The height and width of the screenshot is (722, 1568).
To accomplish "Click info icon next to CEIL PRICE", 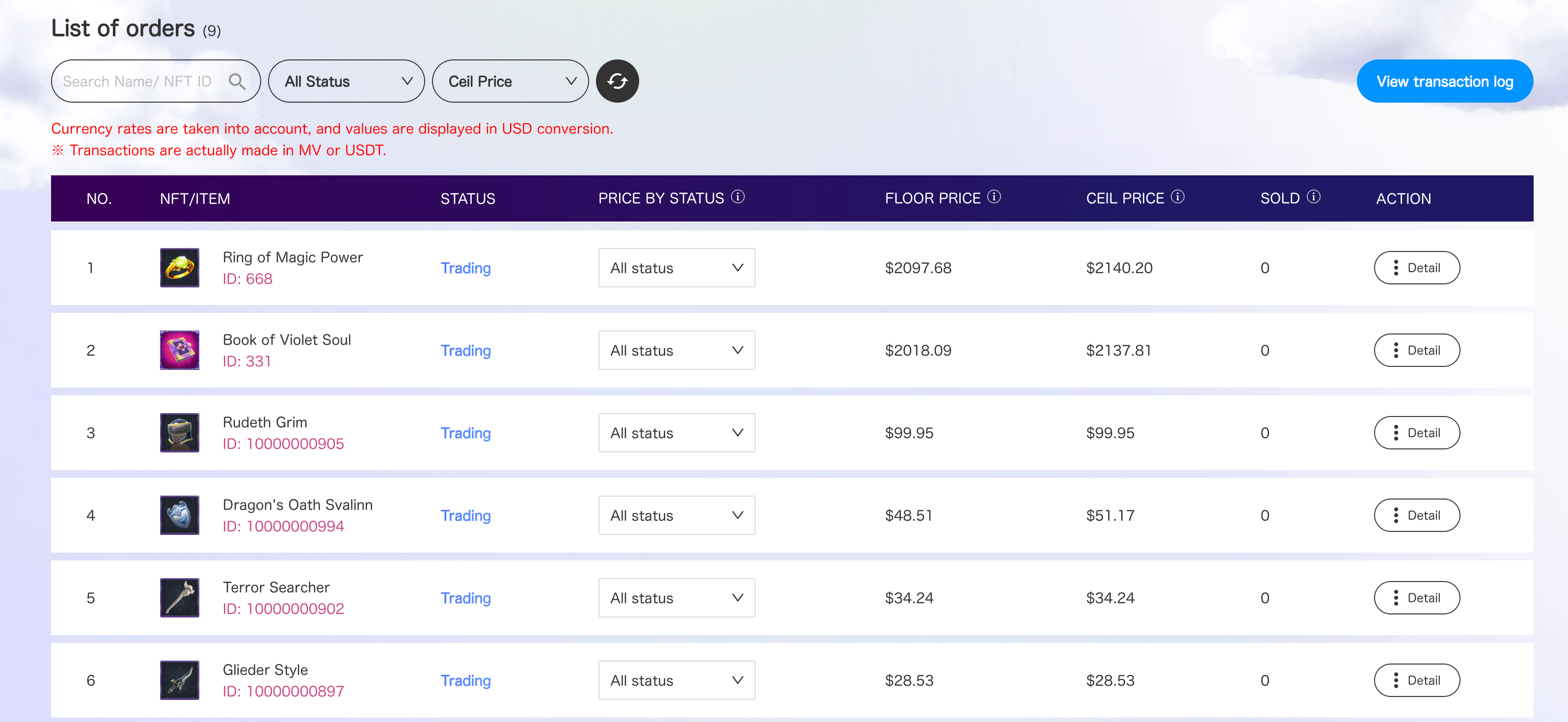I will [x=1177, y=196].
